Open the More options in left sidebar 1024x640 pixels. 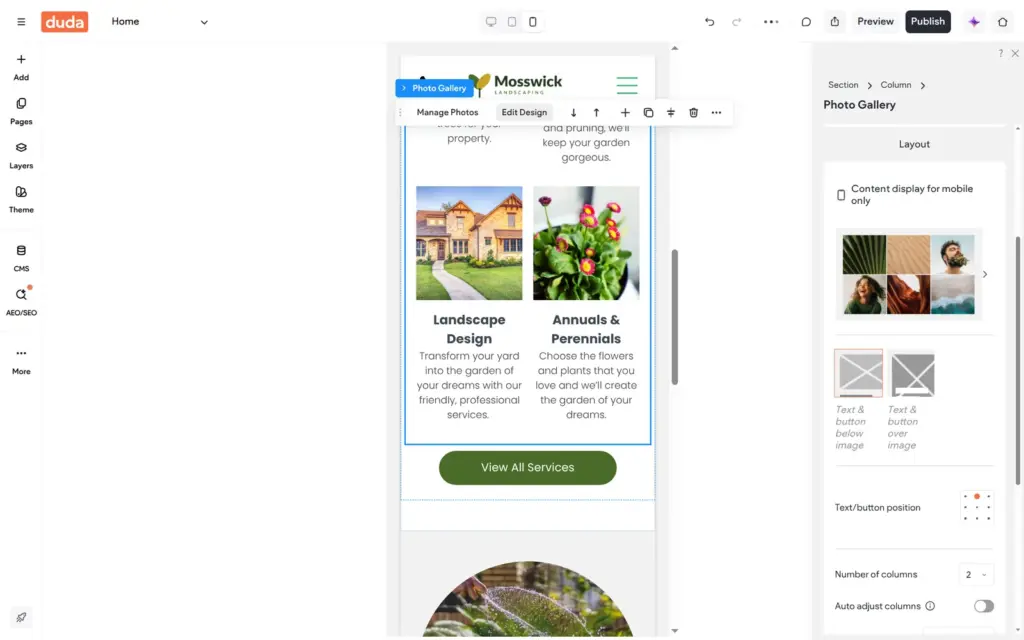tap(21, 361)
